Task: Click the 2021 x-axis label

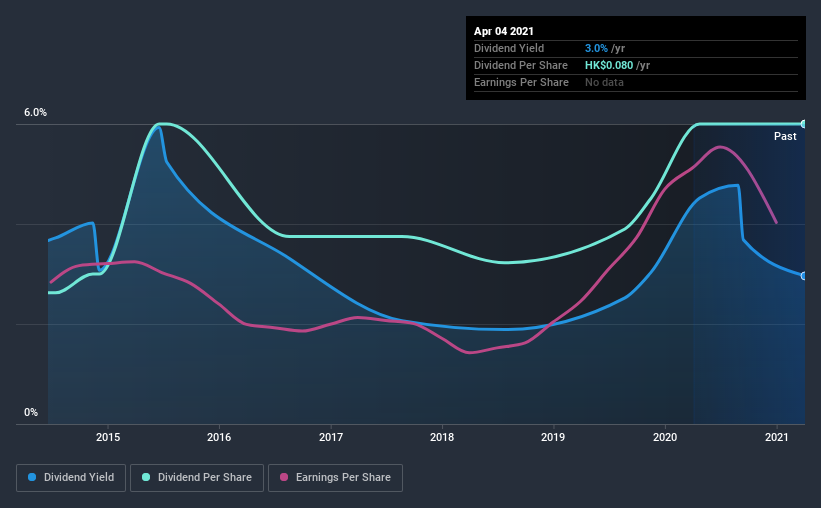Action: (x=776, y=437)
